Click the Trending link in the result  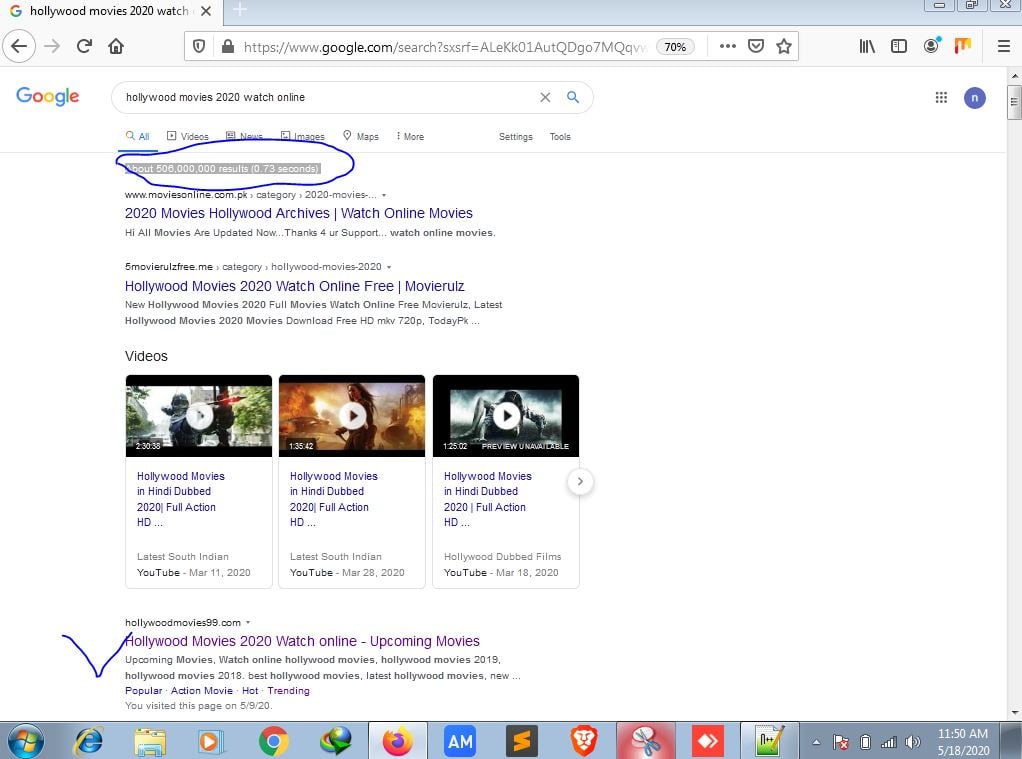288,690
